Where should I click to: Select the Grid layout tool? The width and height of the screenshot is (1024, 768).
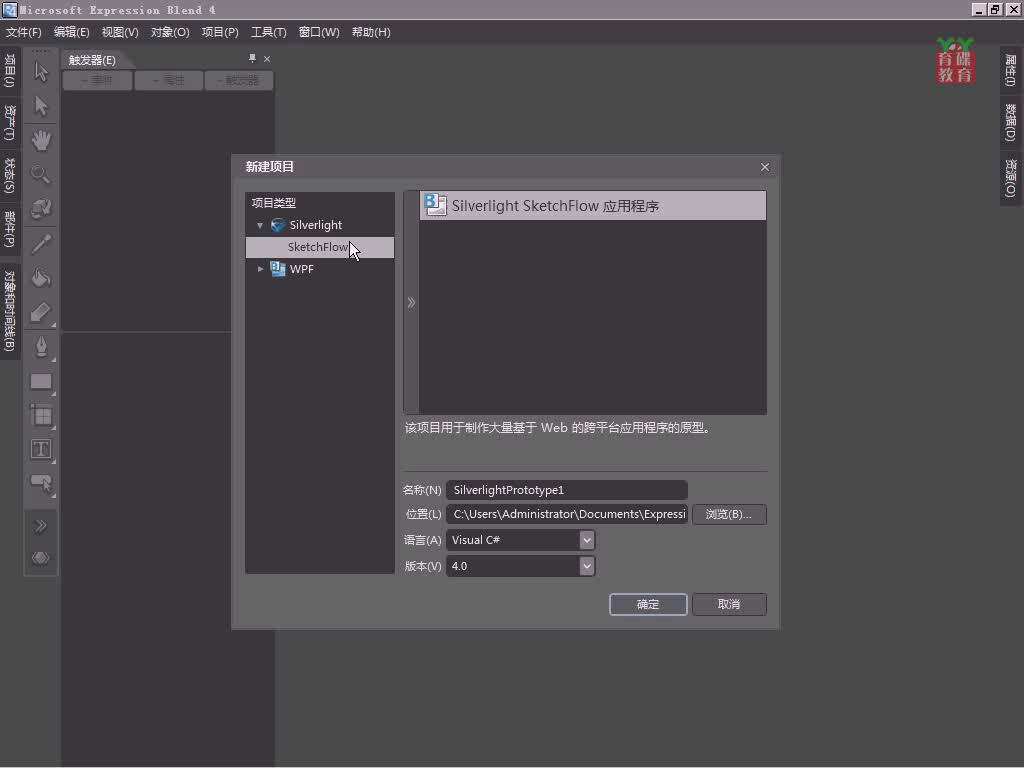41,415
